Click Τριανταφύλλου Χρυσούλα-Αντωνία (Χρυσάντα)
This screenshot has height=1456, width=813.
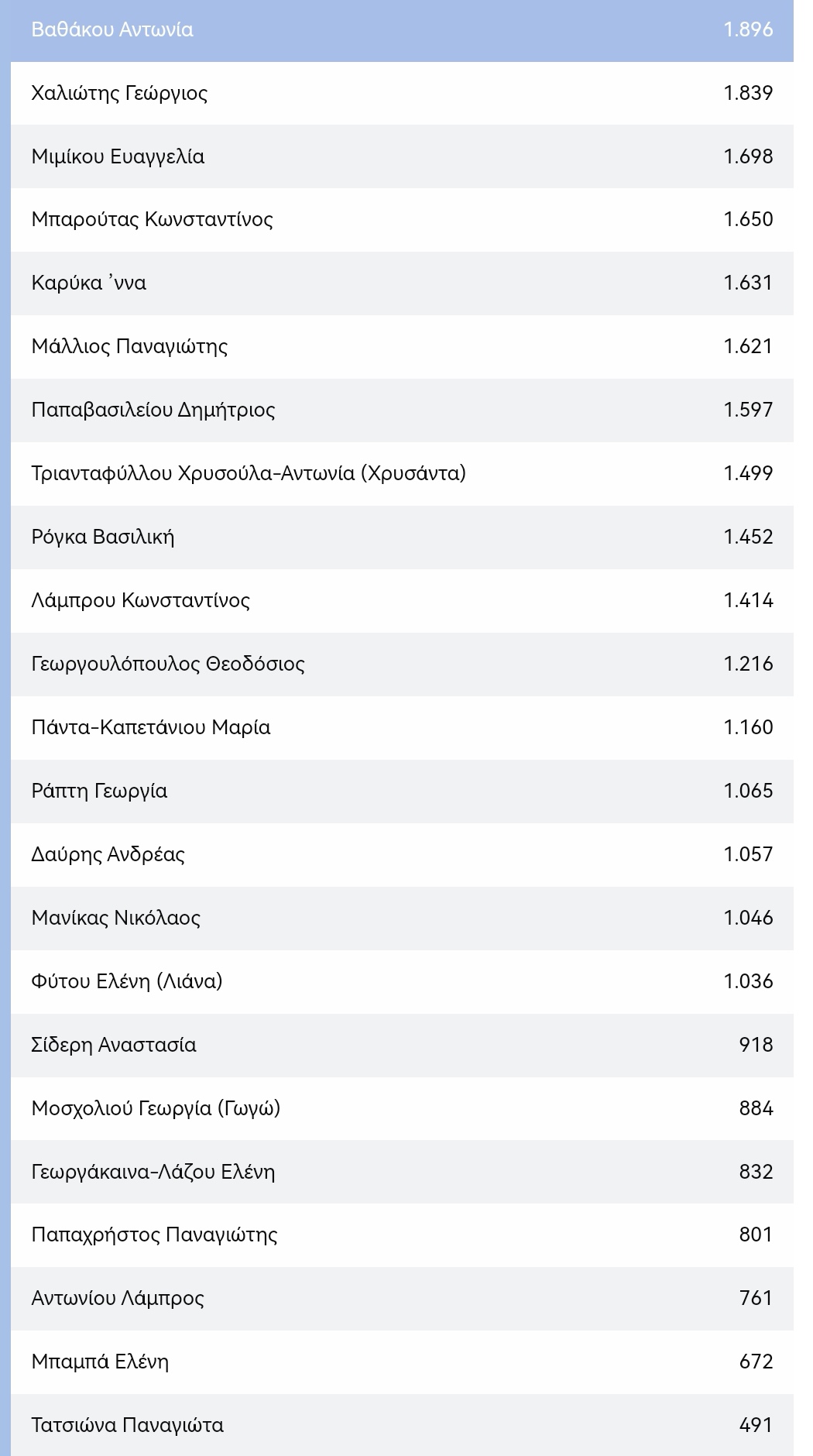tap(249, 473)
